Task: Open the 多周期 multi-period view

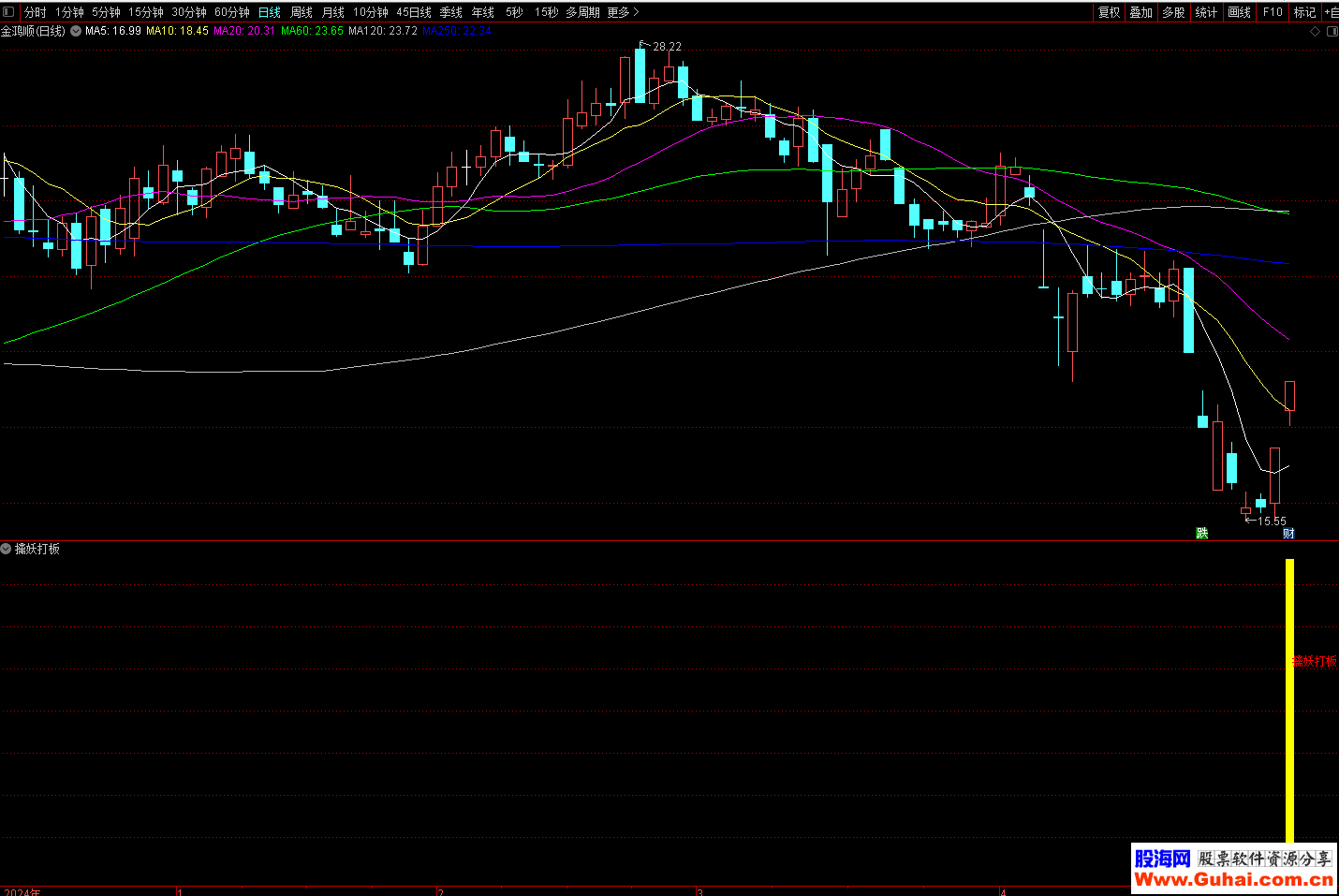Action: [x=582, y=12]
